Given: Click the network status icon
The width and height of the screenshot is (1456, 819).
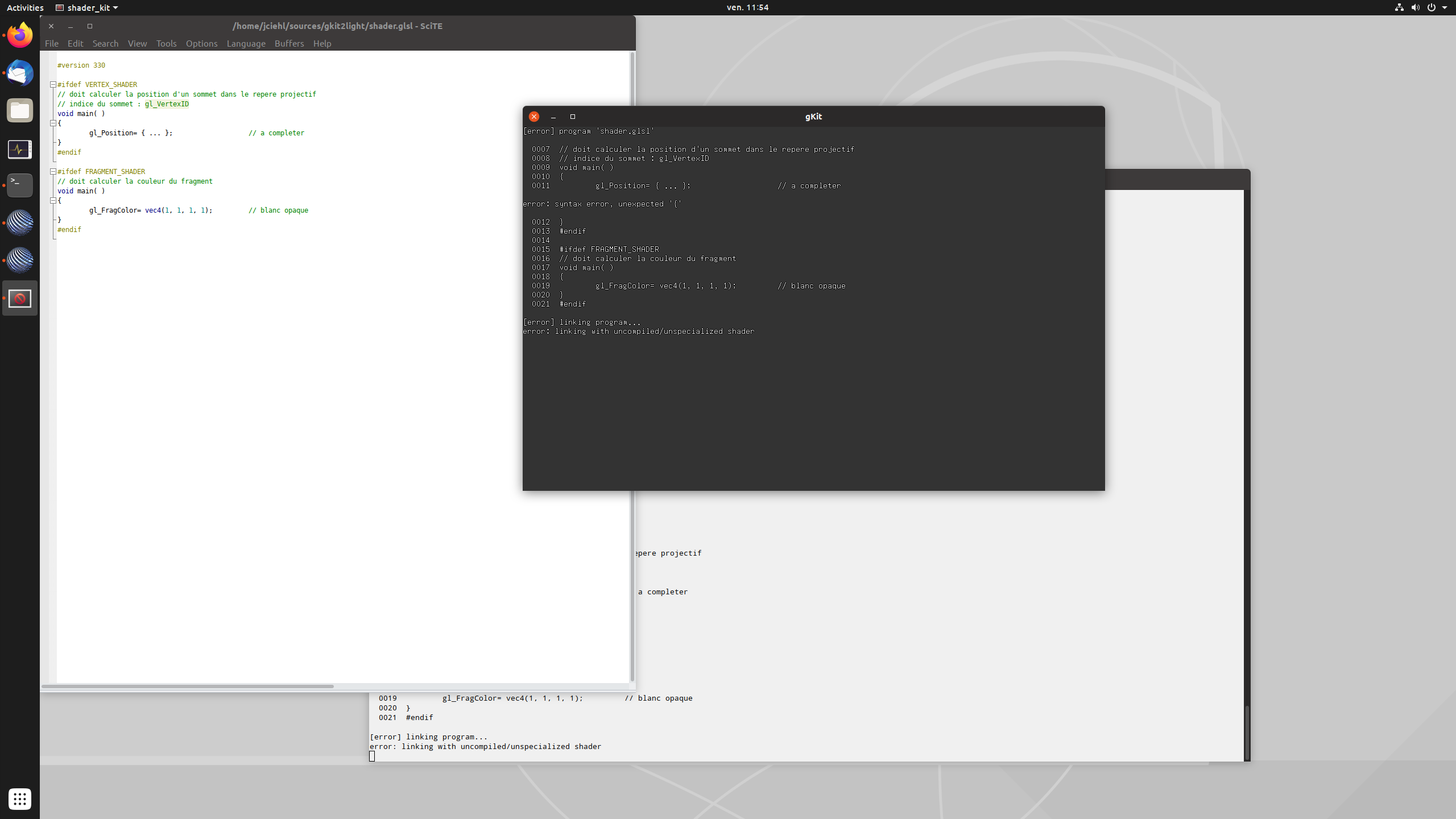Looking at the screenshot, I should coord(1399,7).
